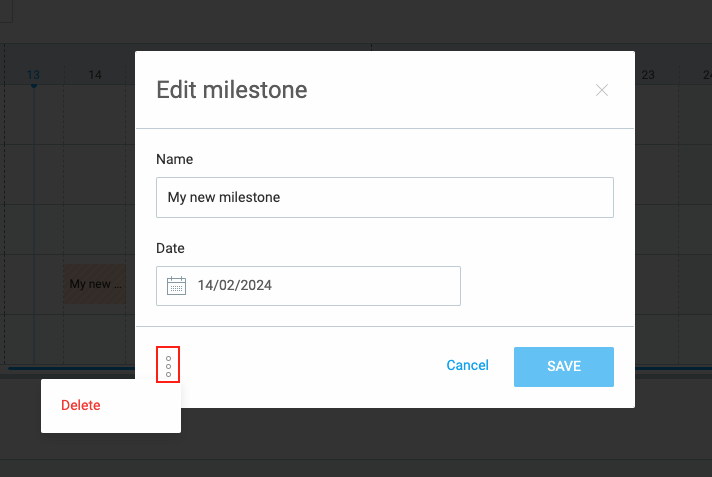The width and height of the screenshot is (712, 477).
Task: Select day 14 in the timeline header
Action: 95,74
